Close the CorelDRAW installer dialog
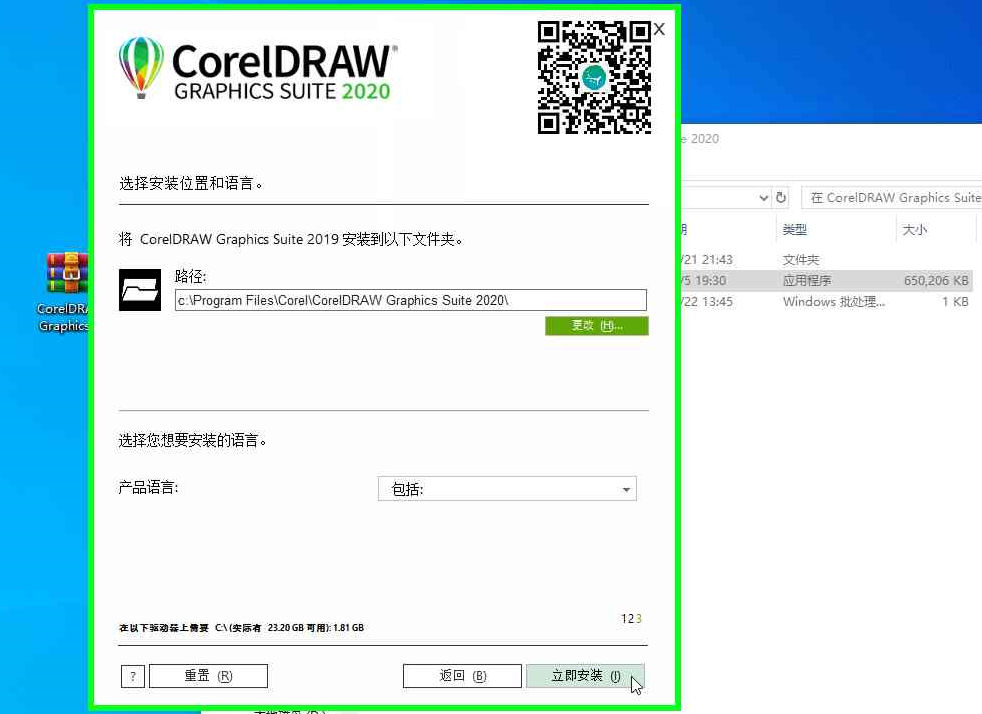 point(659,29)
